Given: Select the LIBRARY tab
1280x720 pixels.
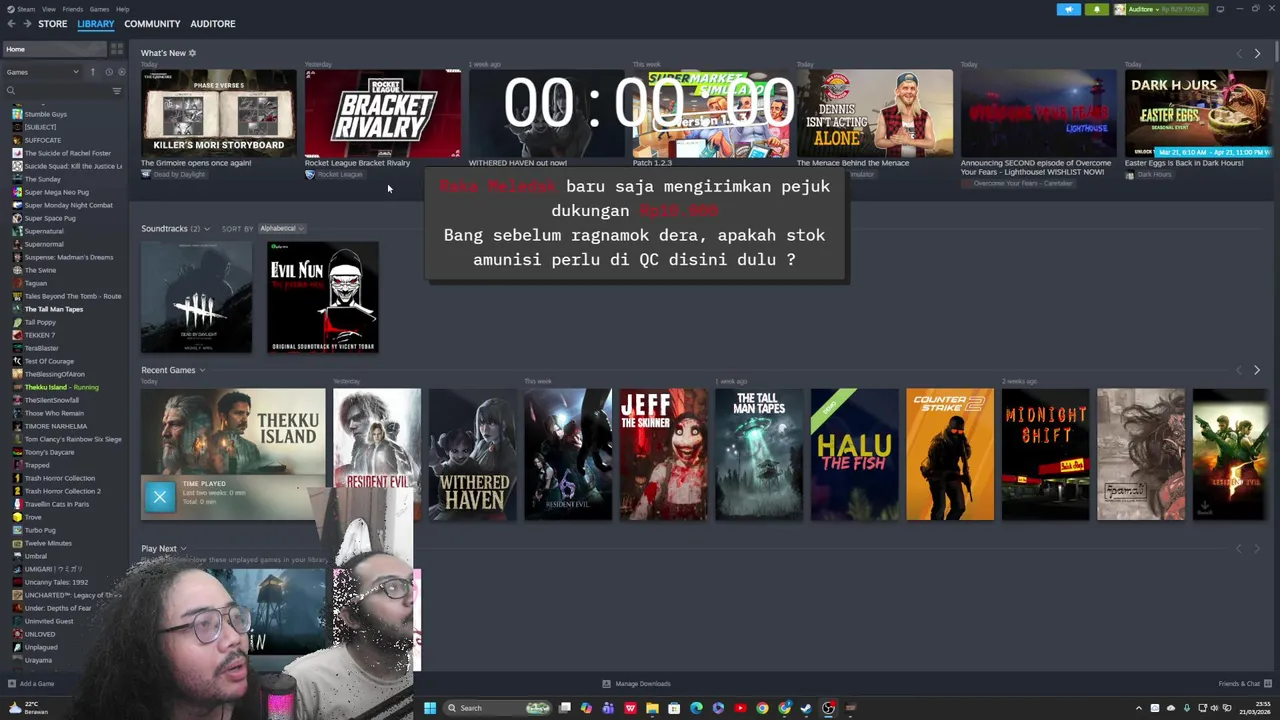Looking at the screenshot, I should click(x=96, y=24).
